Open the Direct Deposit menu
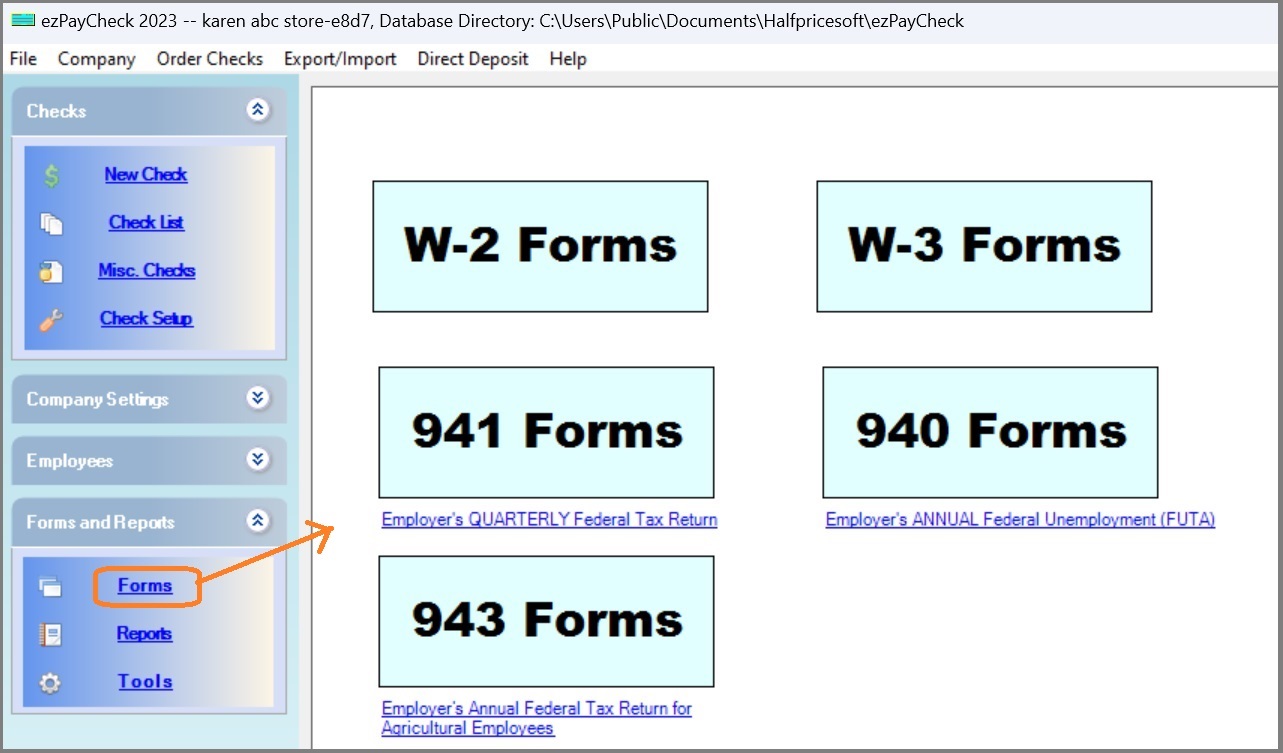Image resolution: width=1283 pixels, height=753 pixels. (x=472, y=59)
